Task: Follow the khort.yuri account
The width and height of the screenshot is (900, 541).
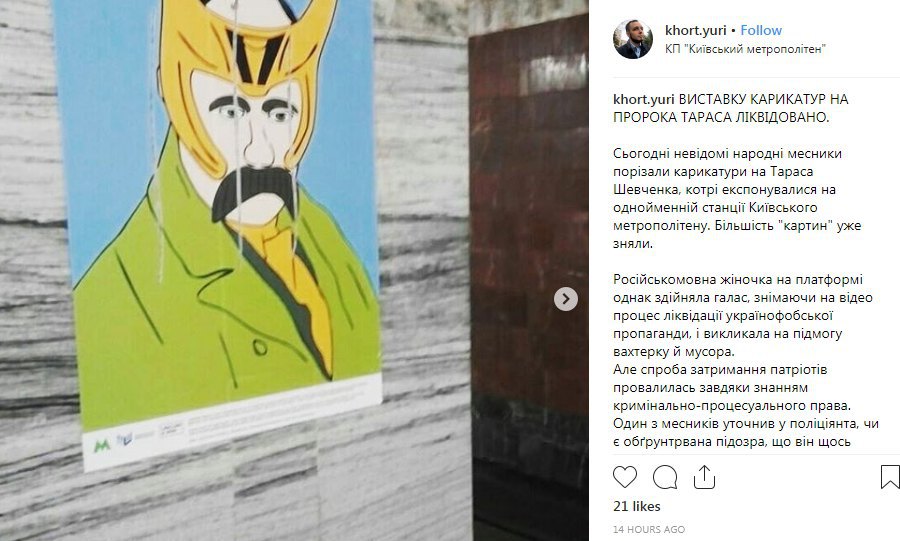Action: coord(761,30)
